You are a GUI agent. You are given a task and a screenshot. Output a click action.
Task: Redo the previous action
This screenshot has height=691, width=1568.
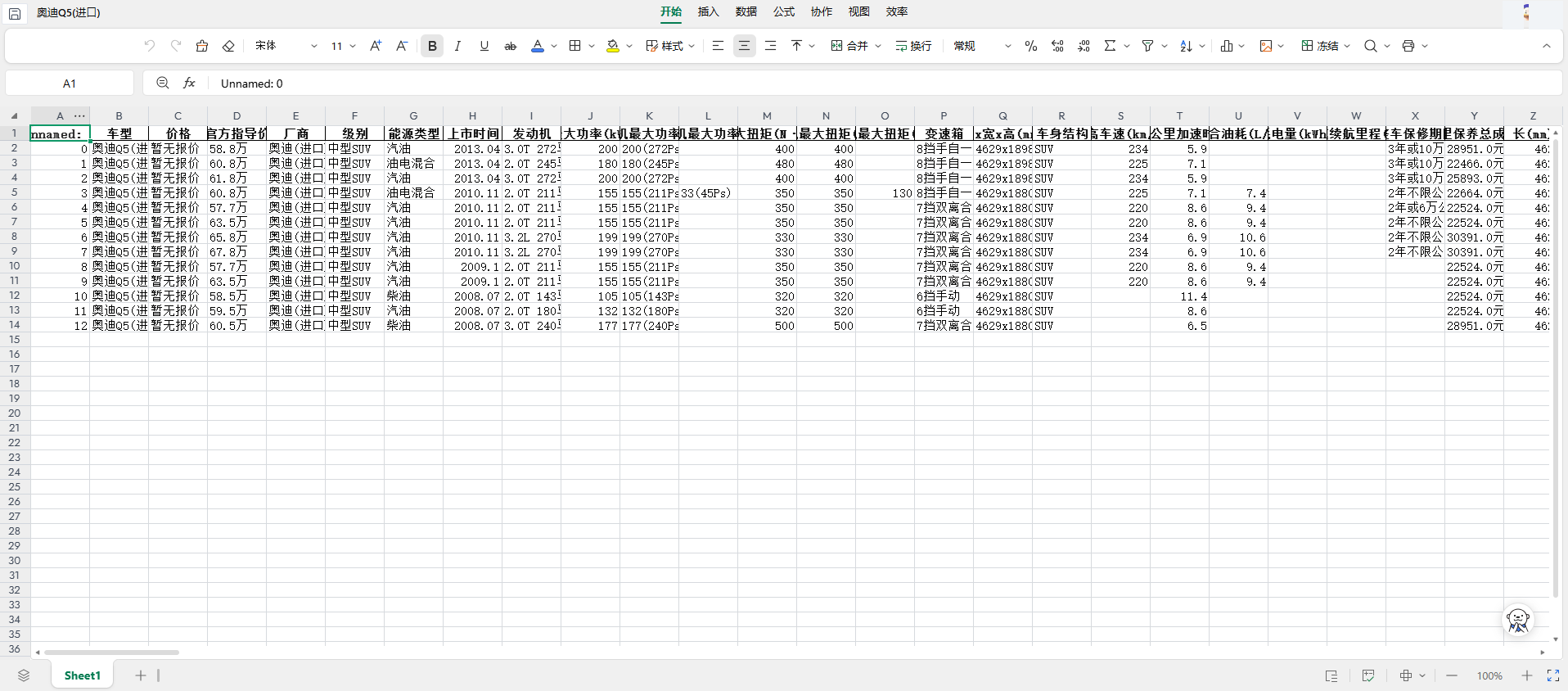[176, 46]
